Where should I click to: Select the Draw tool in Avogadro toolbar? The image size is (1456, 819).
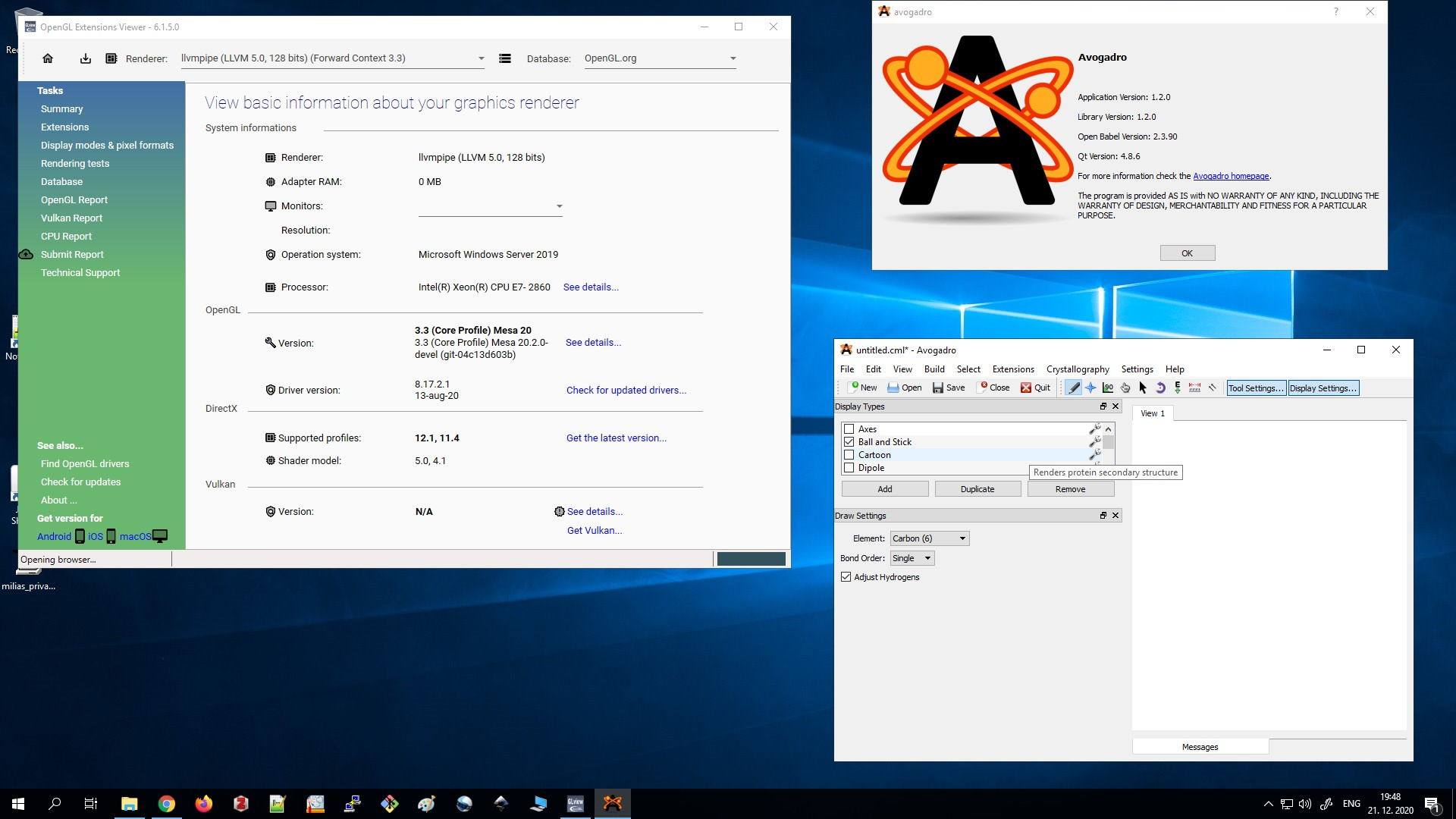pyautogui.click(x=1074, y=388)
